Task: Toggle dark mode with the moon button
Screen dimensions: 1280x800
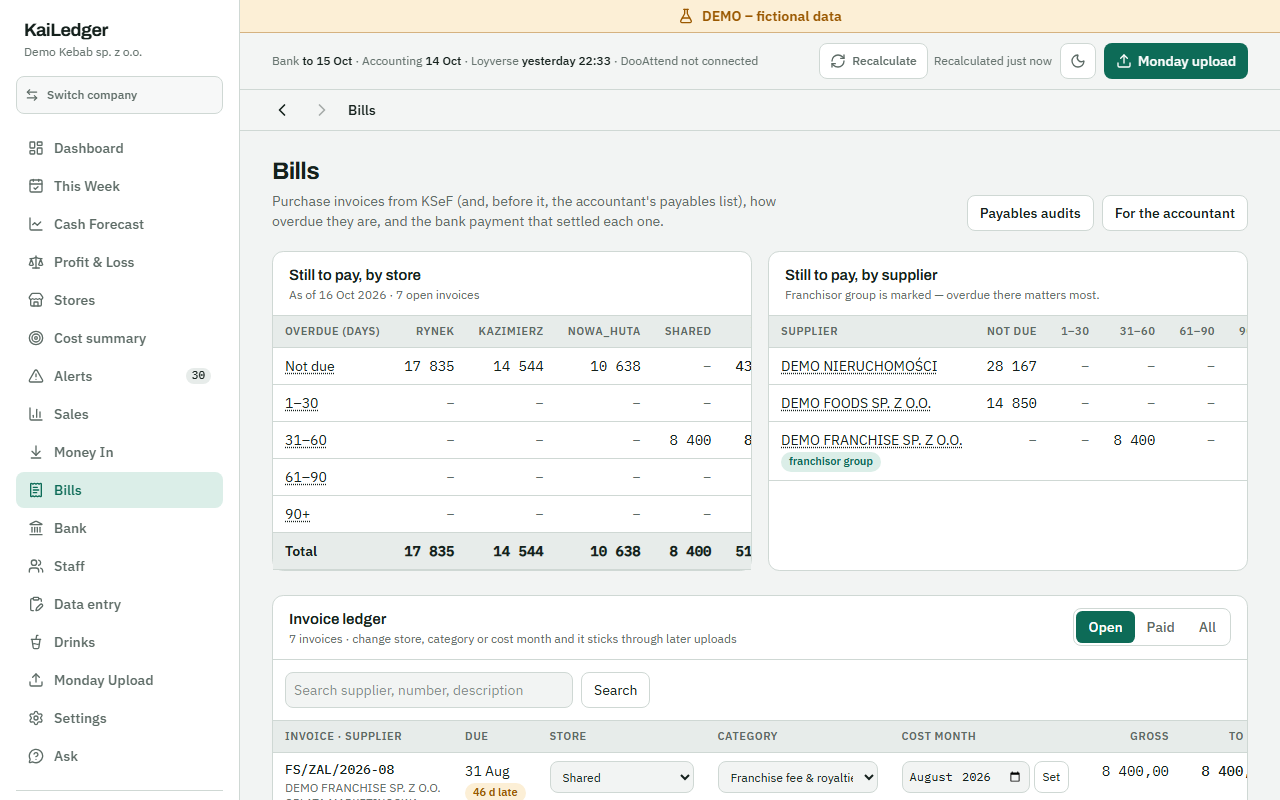Action: point(1078,61)
